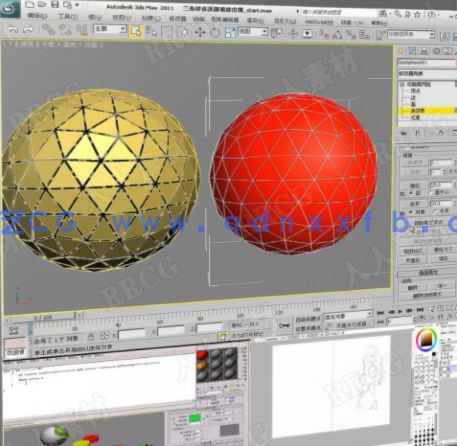This screenshot has height=446, width=457.
Task: Open the quick access toolbar dropdown arrow
Action: [x=77, y=5]
